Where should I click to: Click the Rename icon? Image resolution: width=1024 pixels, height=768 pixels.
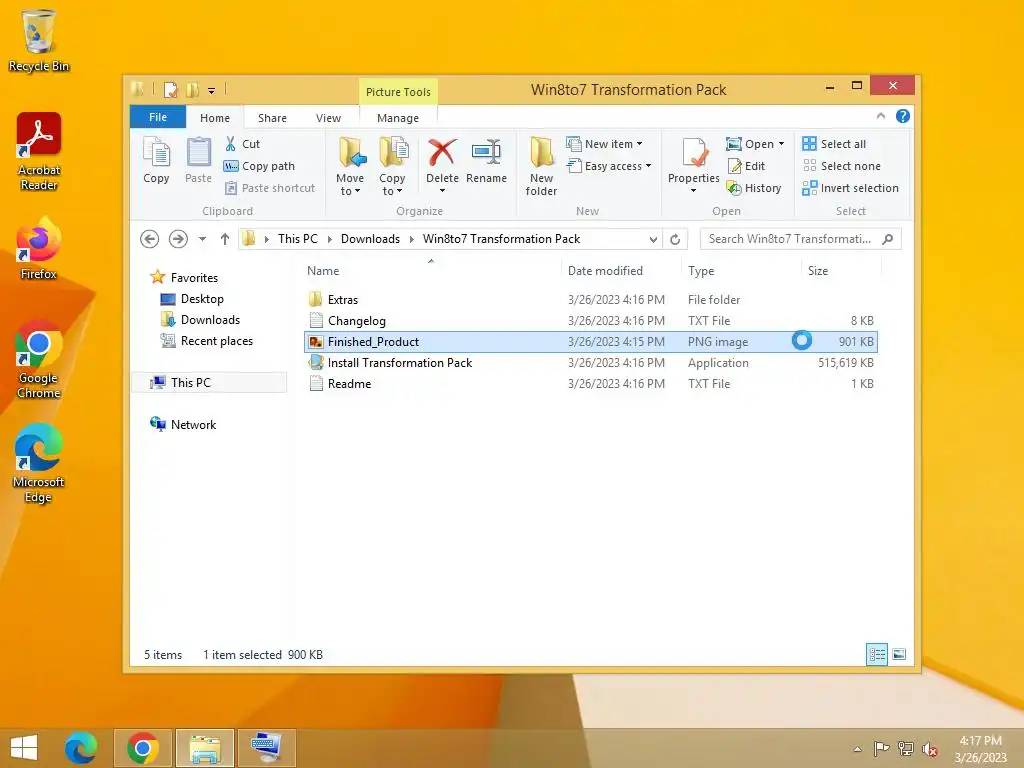click(x=487, y=152)
